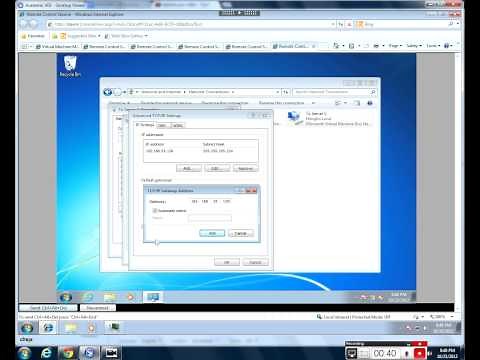The image size is (480, 360).
Task: Click the Send Ctrl+Alt+Del button
Action: (48, 308)
